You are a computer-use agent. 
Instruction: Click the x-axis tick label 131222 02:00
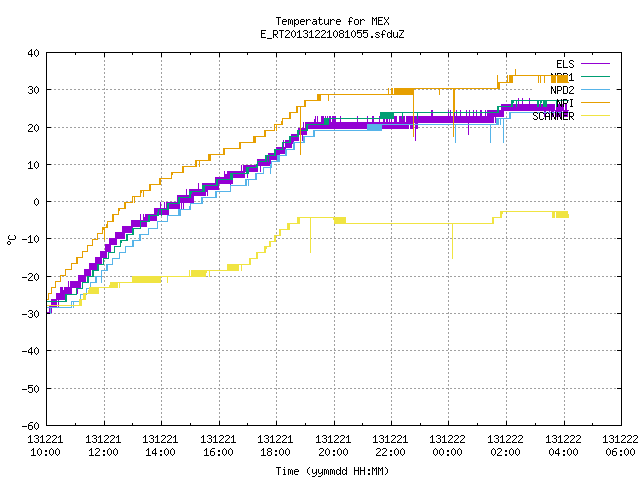506,446
